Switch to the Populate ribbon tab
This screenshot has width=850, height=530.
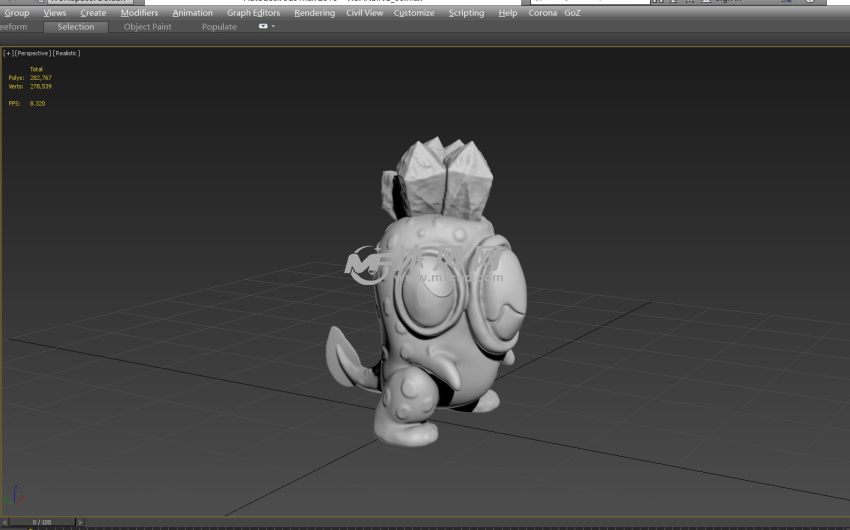click(x=219, y=27)
